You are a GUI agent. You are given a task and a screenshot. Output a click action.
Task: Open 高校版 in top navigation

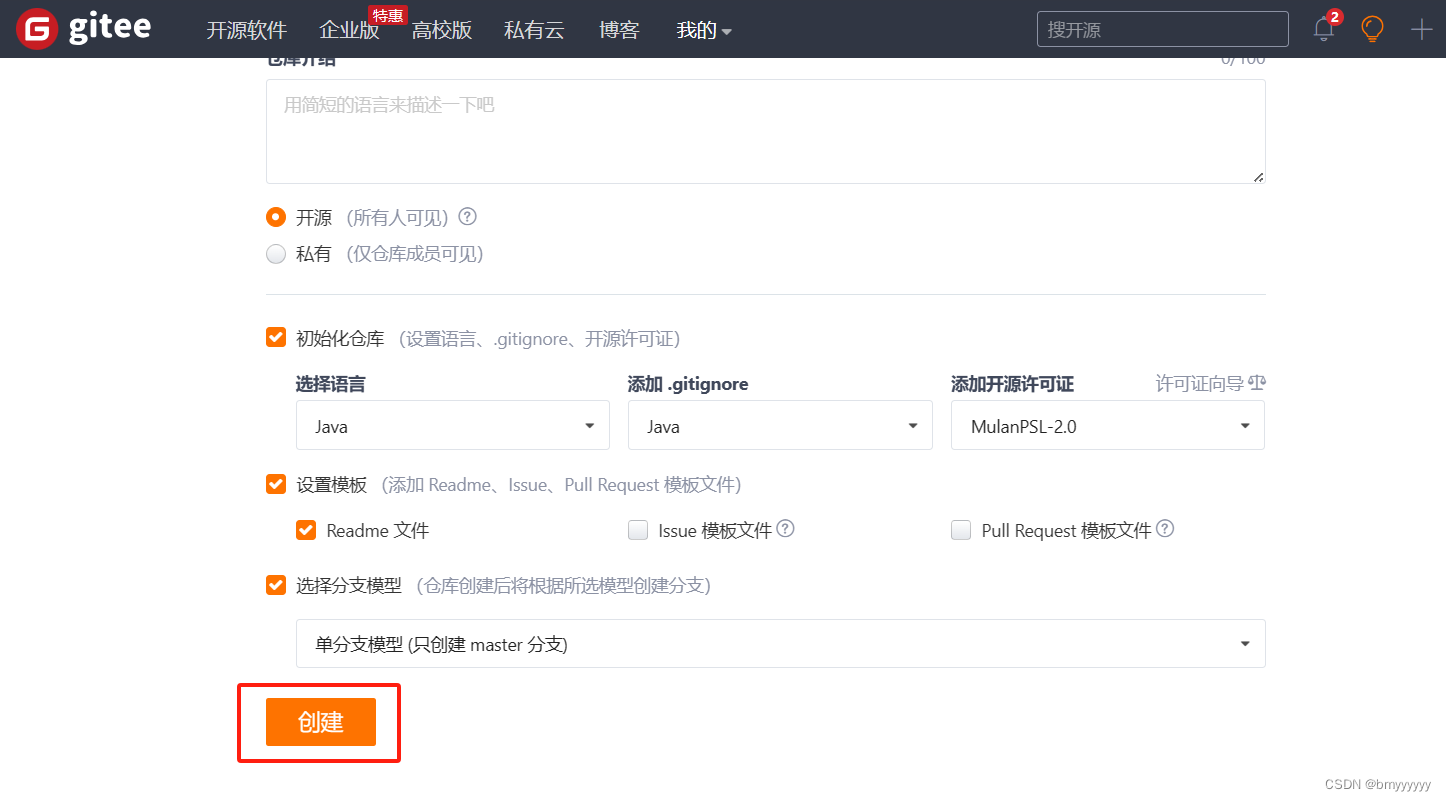coord(442,30)
